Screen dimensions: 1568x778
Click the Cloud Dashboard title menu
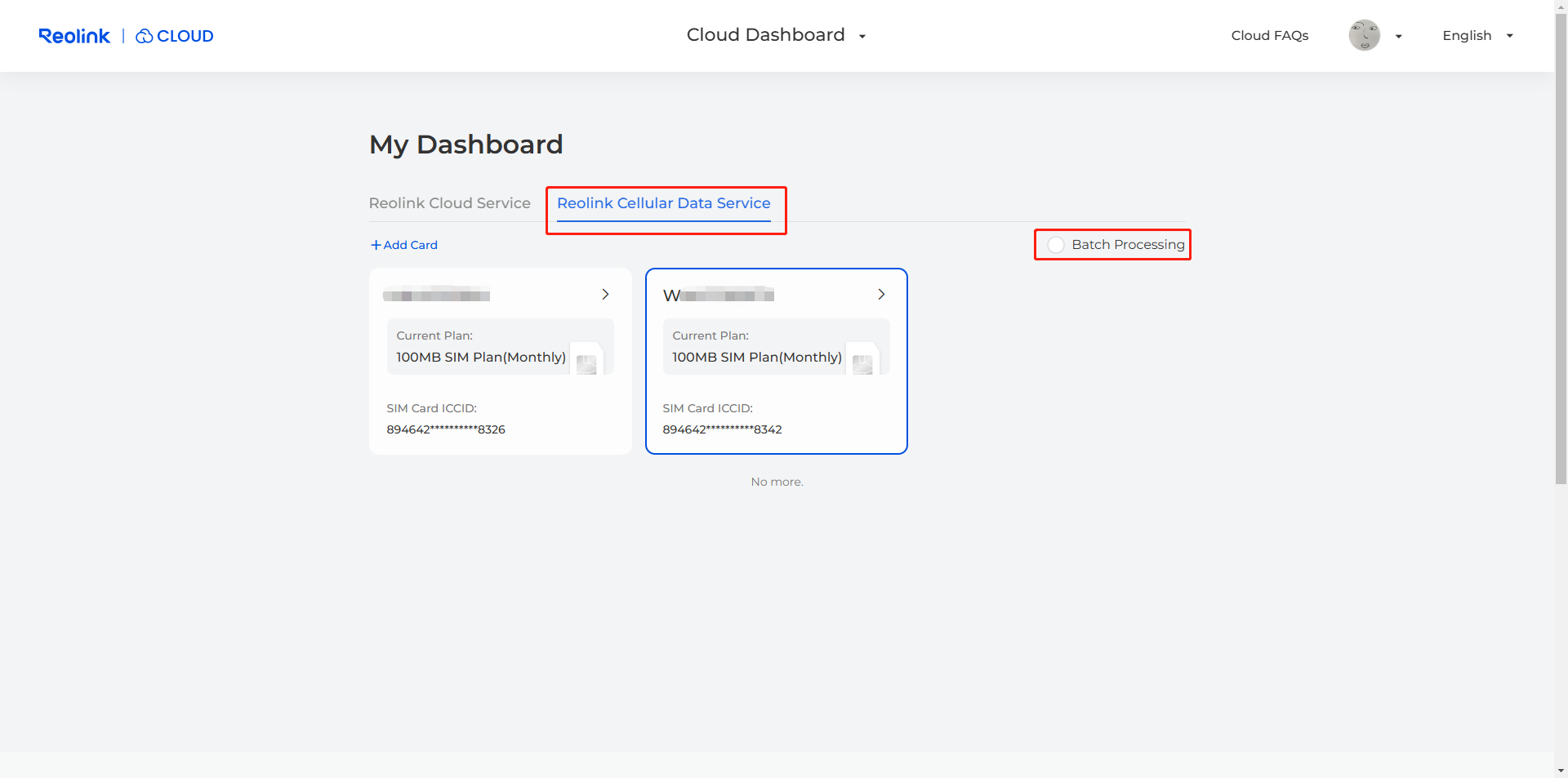(766, 35)
